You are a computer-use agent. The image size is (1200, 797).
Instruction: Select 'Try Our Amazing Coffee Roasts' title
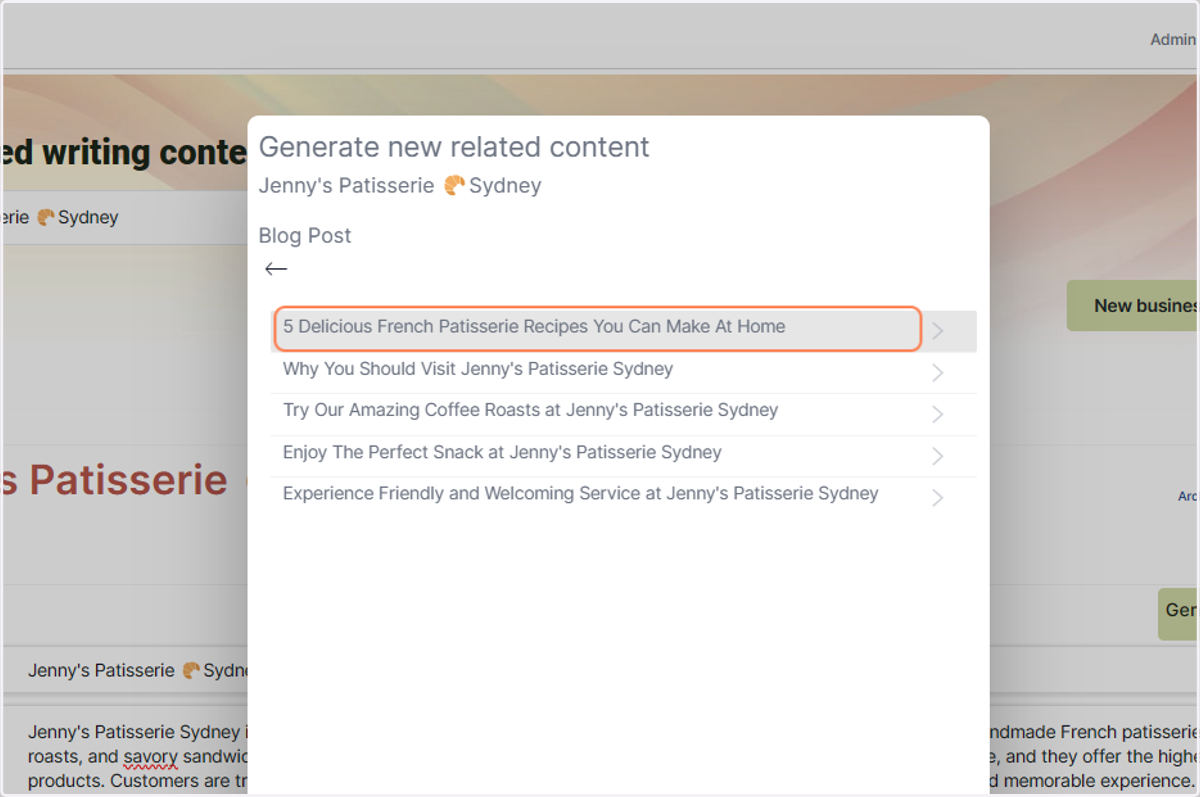(530, 410)
